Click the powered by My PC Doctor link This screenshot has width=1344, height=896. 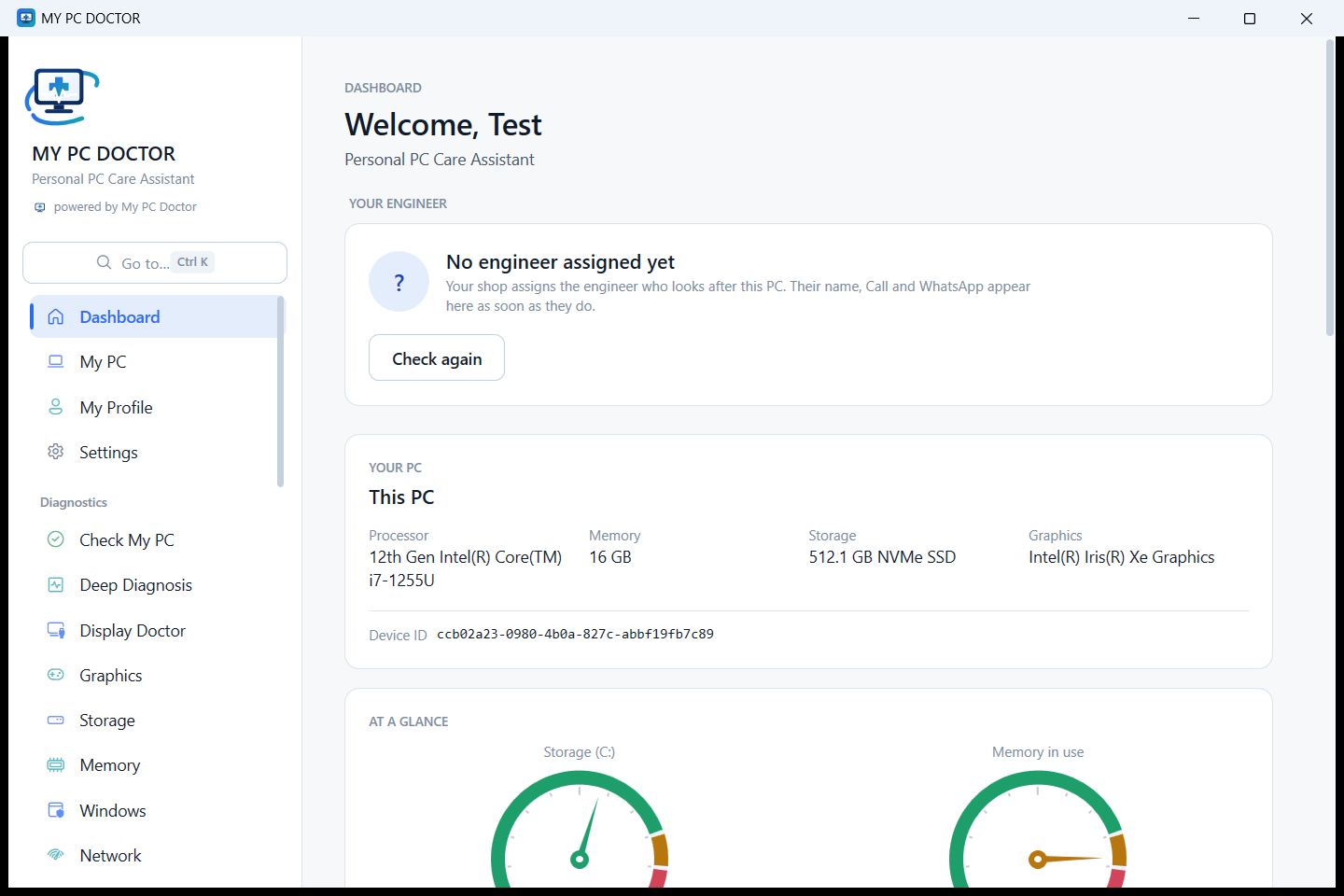pos(116,207)
